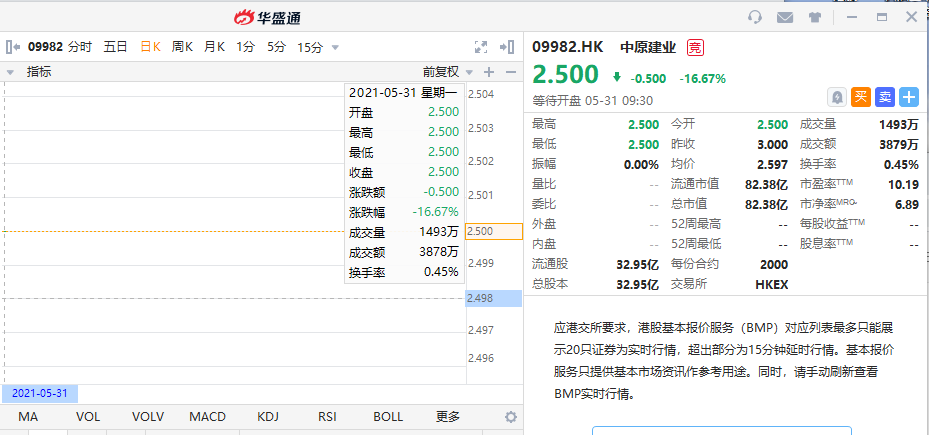Expand the 指标 indicator dropdown

[x=10, y=72]
